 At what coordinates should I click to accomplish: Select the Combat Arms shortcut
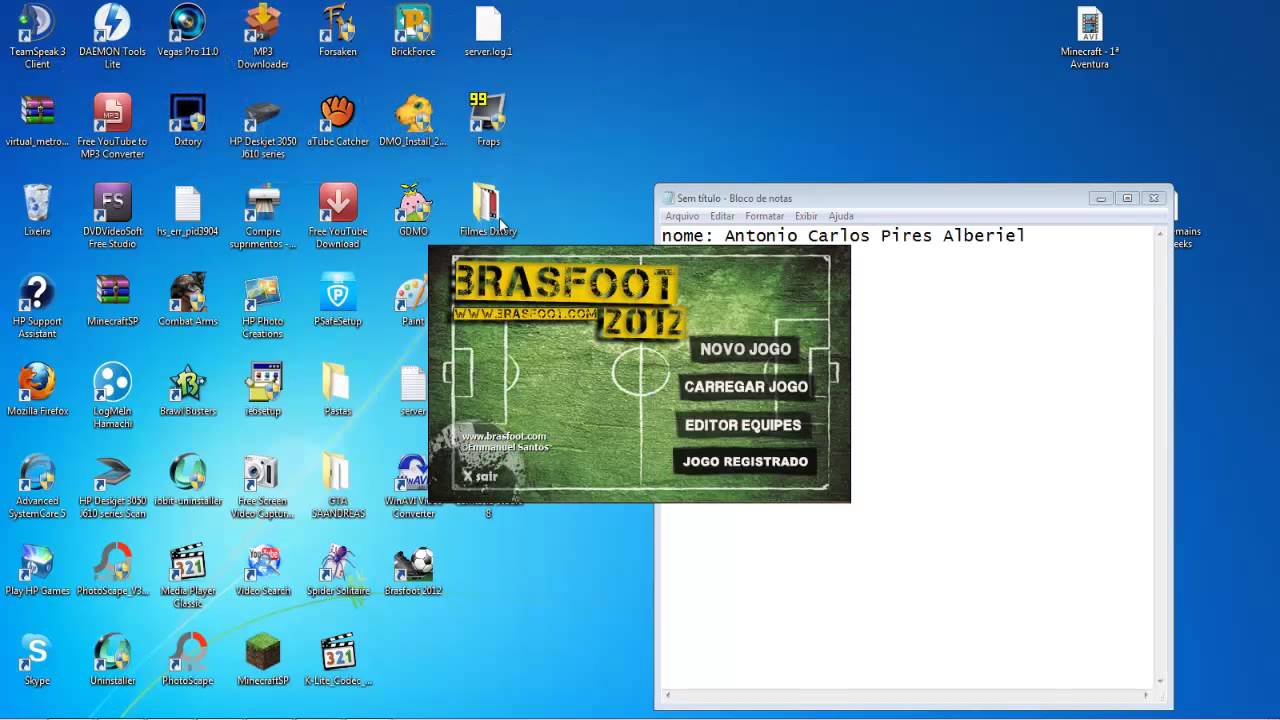[x=187, y=301]
